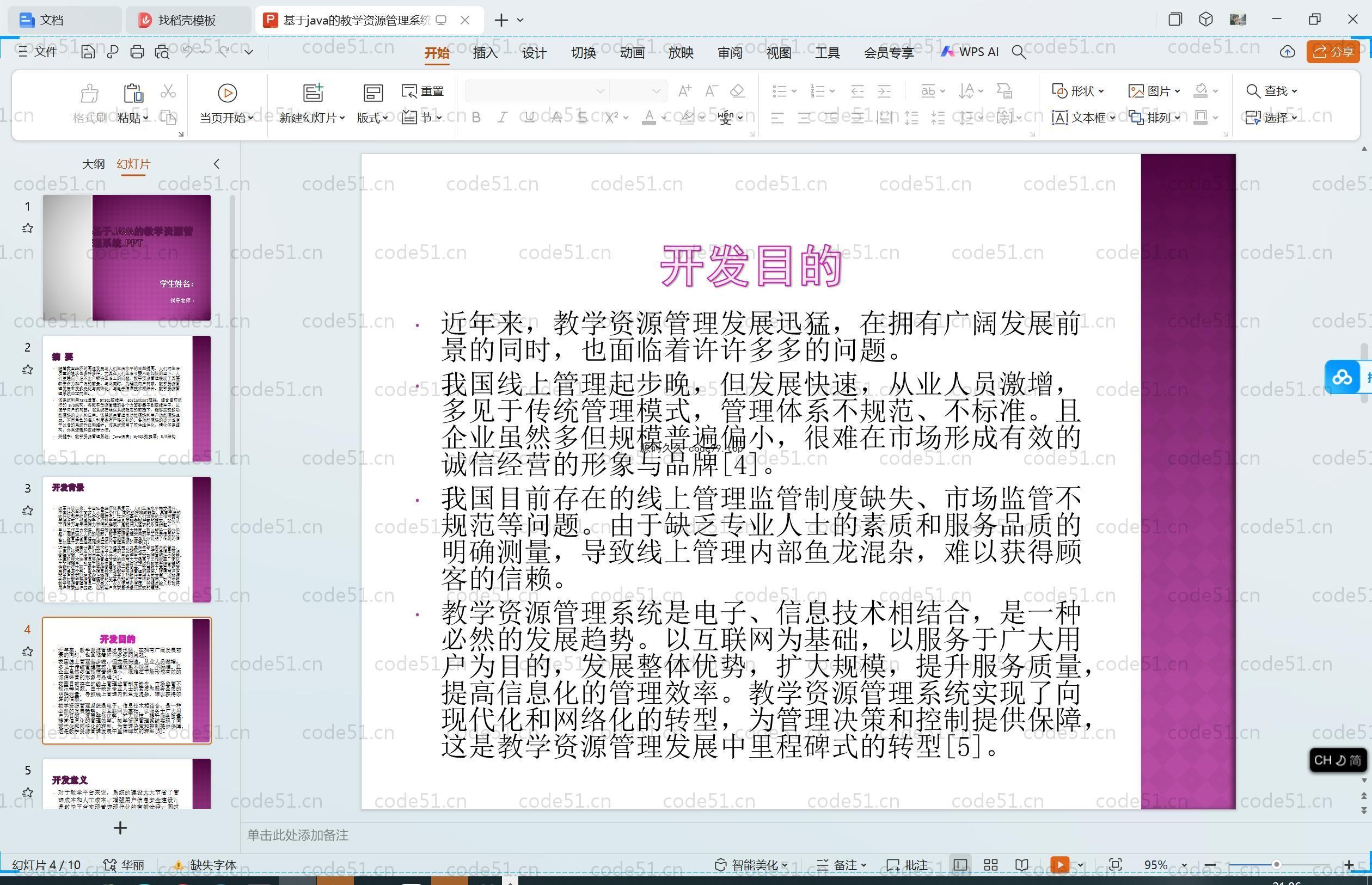Click the notes field 单击此处添加备注
The image size is (1372, 885).
(x=298, y=835)
